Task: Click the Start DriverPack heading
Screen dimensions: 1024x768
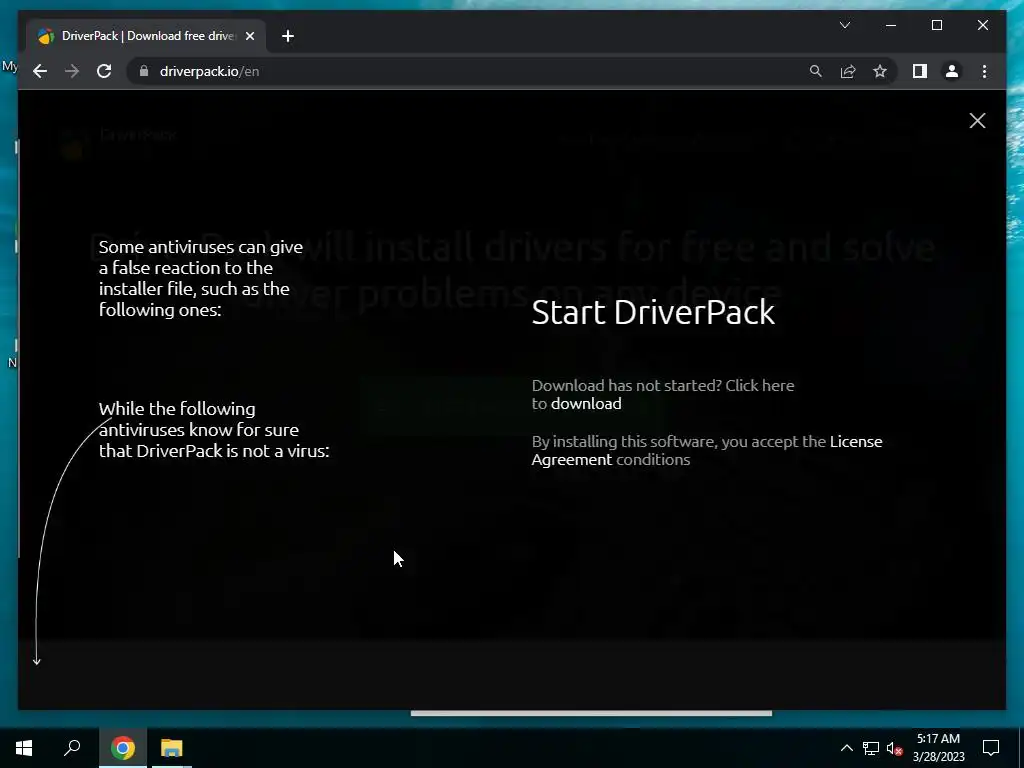Action: click(x=653, y=312)
